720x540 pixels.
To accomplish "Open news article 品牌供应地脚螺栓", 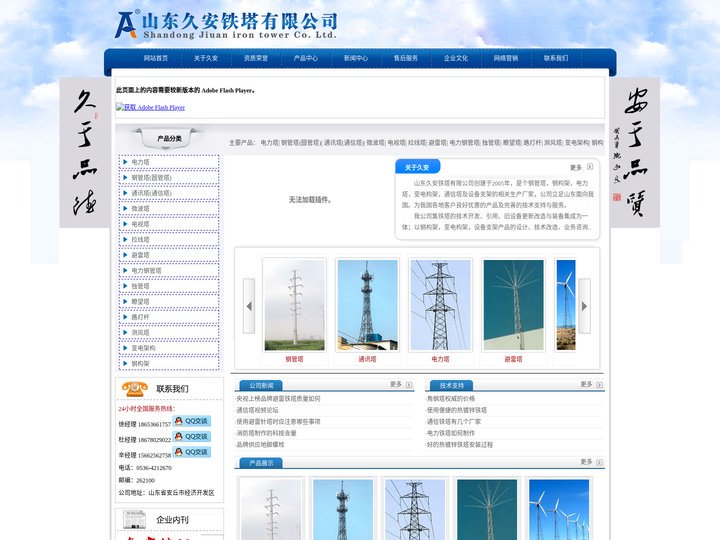I will 260,444.
